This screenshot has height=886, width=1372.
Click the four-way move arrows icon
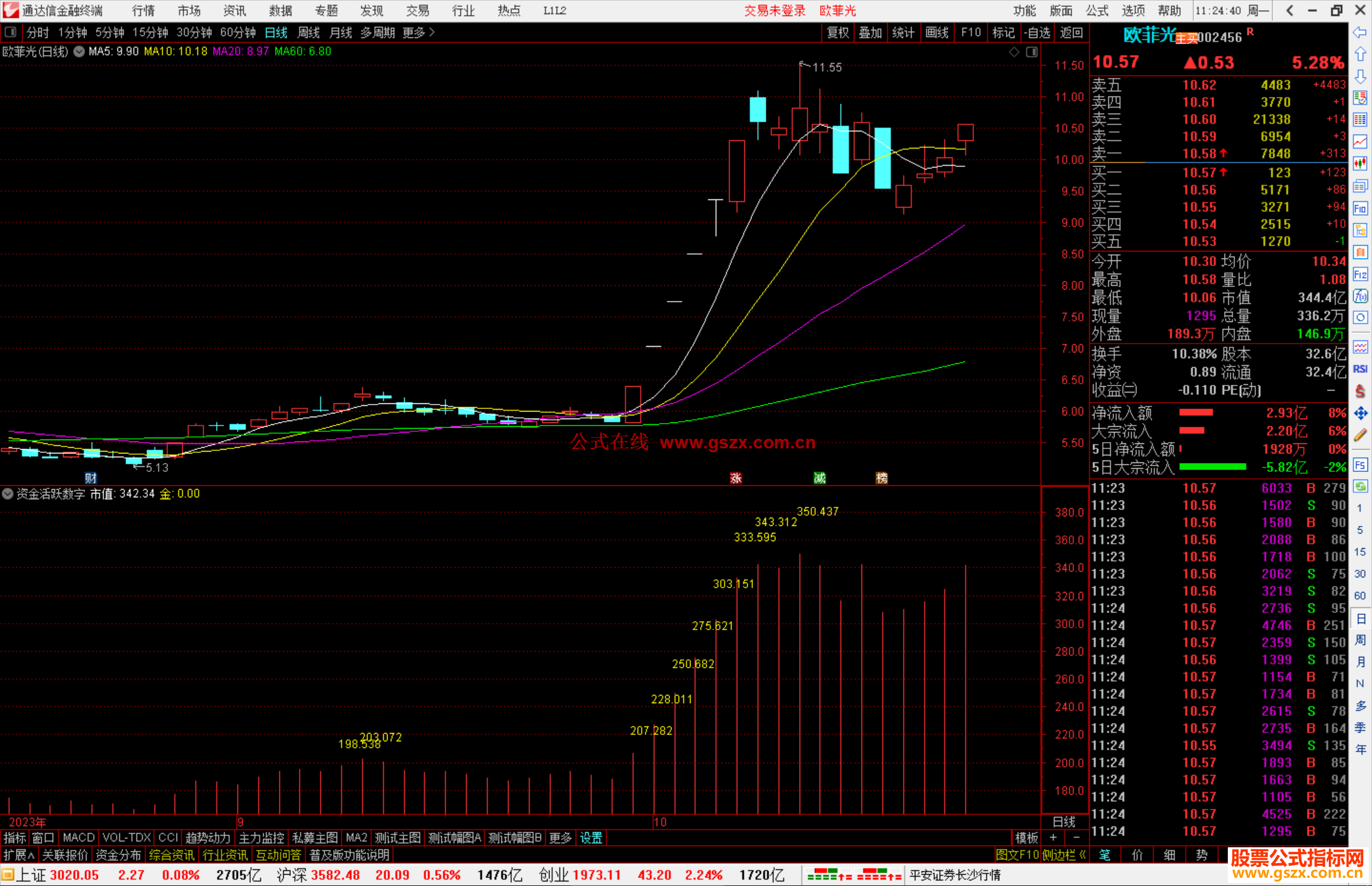[x=1360, y=413]
